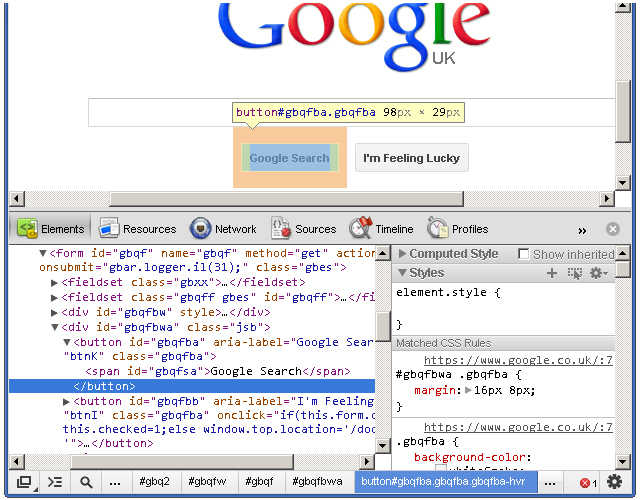Collapse the form#gbqf node

[x=42, y=253]
